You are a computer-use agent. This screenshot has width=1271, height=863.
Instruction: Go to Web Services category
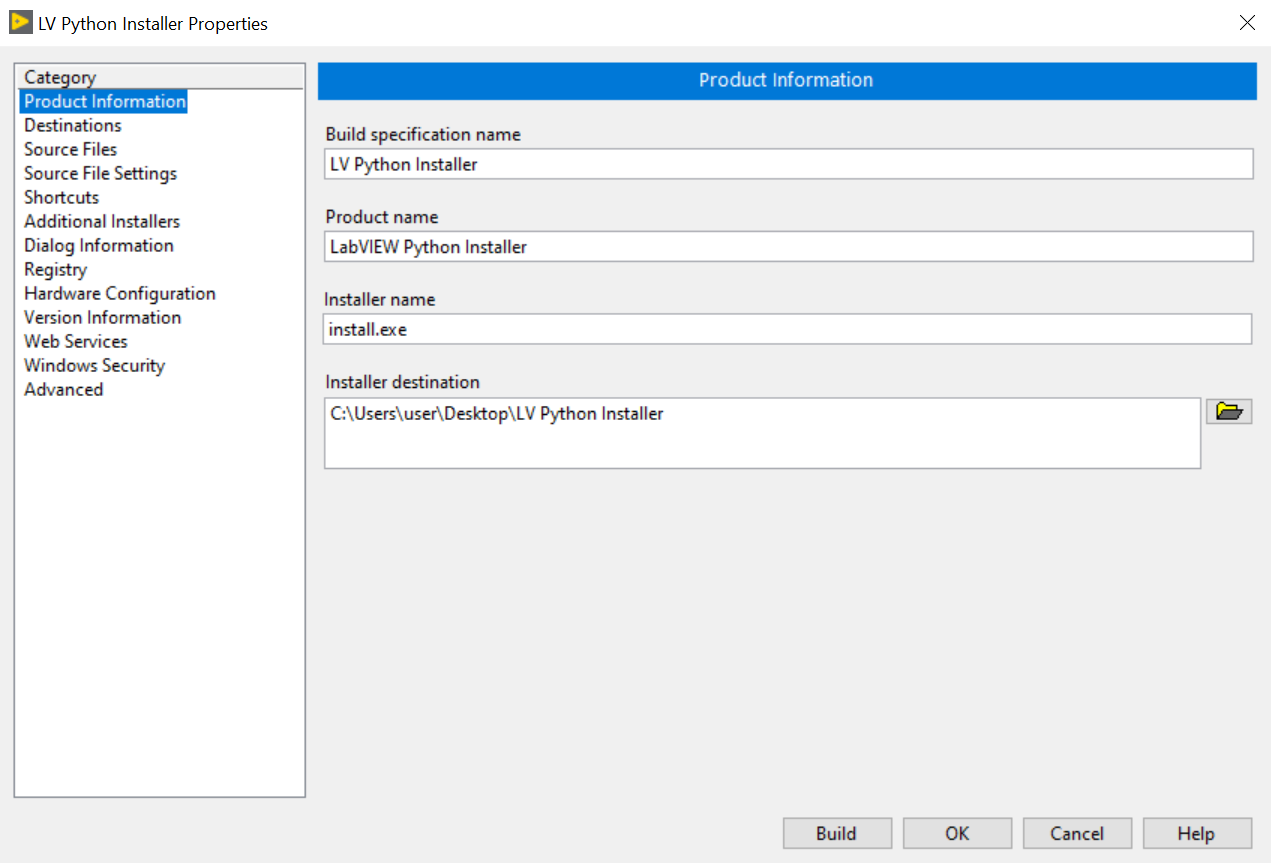click(76, 341)
